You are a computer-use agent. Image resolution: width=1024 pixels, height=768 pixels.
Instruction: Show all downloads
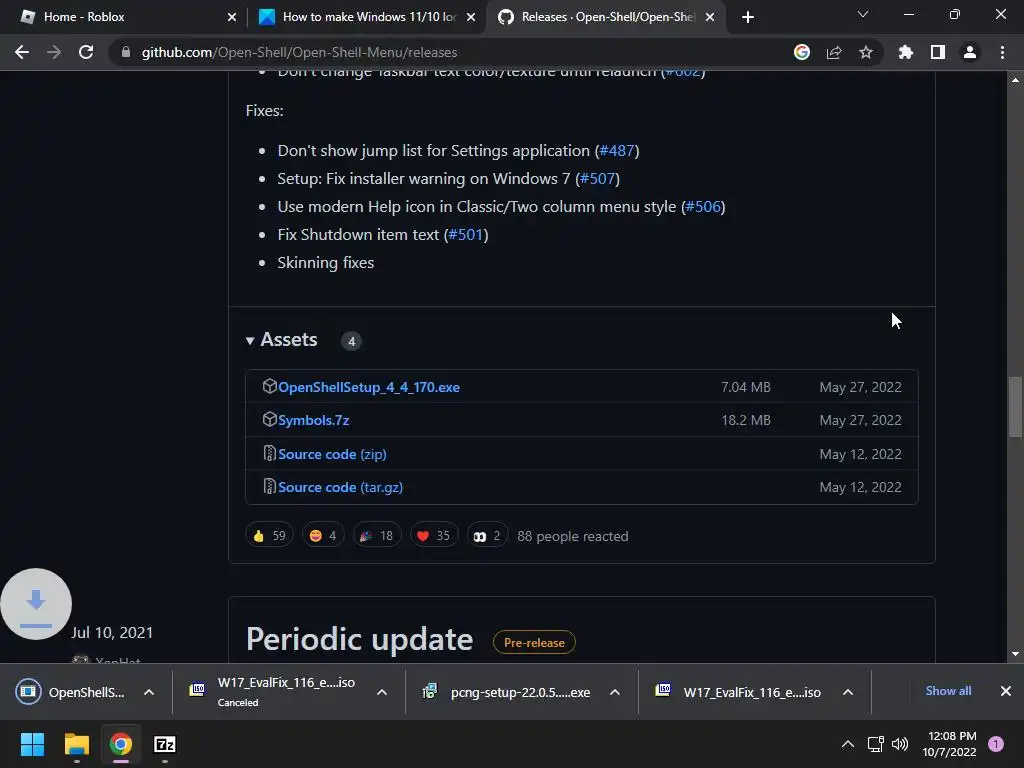click(948, 691)
